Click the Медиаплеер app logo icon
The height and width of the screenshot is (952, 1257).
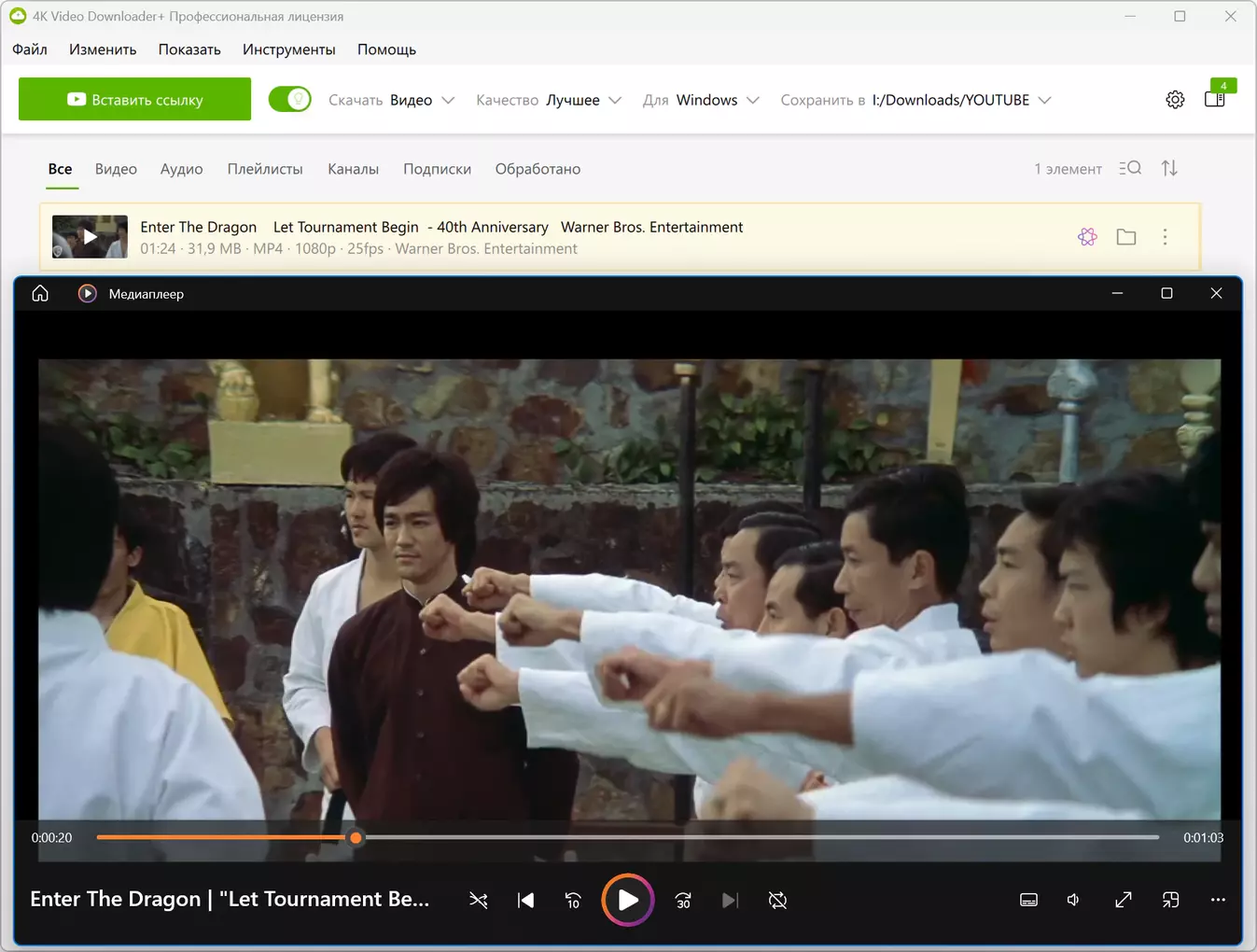(x=87, y=293)
